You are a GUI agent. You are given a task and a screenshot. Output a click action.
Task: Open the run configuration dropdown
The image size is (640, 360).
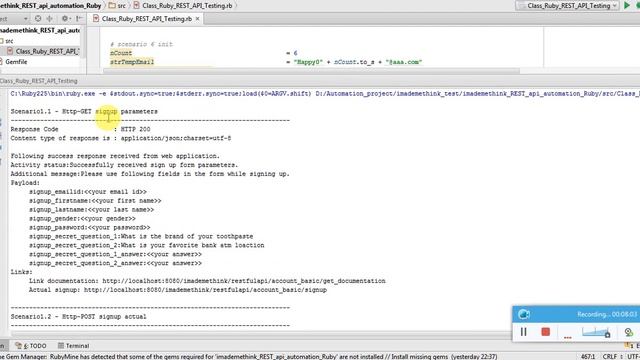(568, 6)
